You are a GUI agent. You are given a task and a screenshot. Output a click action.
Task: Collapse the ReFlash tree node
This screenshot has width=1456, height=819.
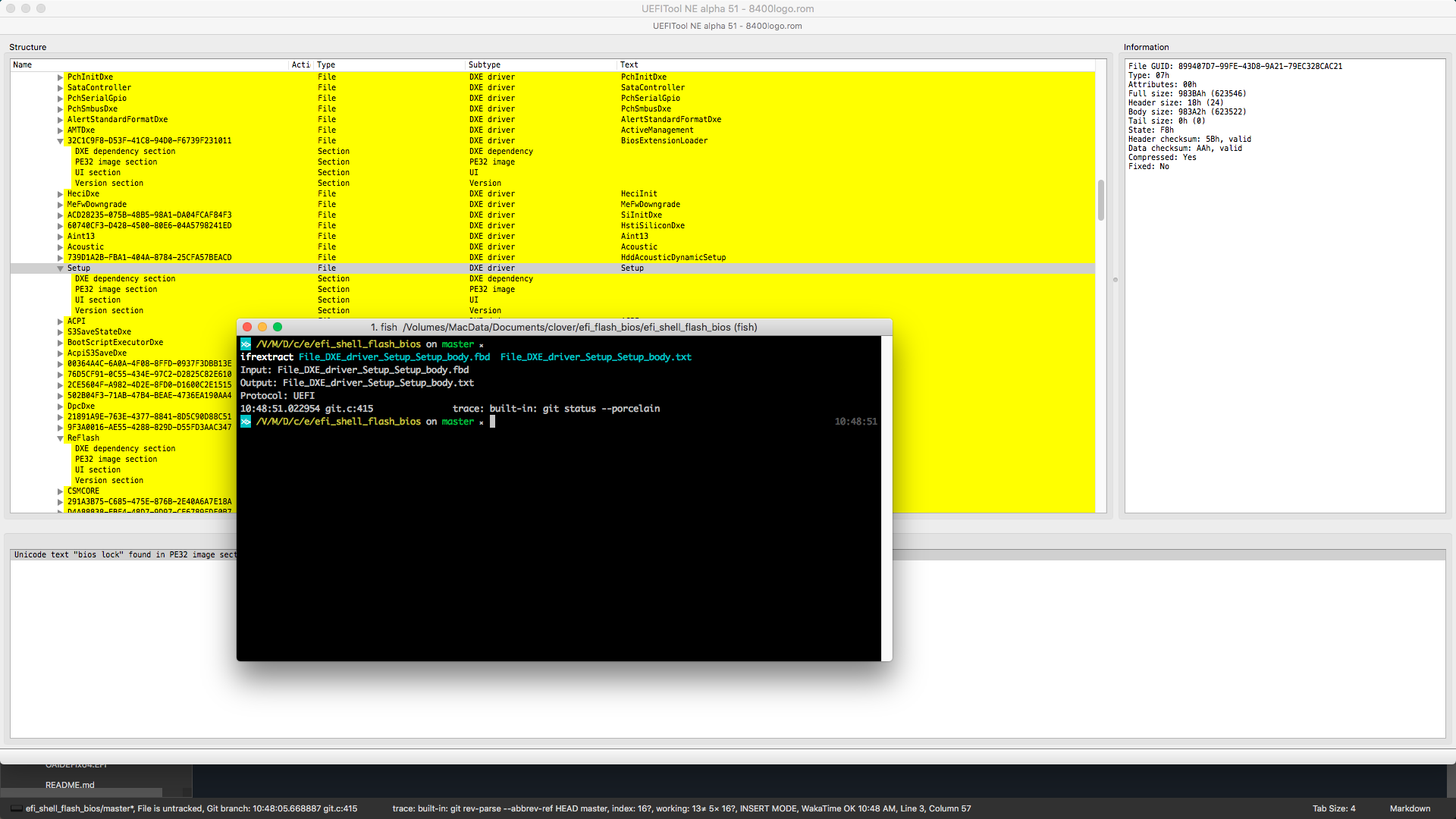point(61,438)
